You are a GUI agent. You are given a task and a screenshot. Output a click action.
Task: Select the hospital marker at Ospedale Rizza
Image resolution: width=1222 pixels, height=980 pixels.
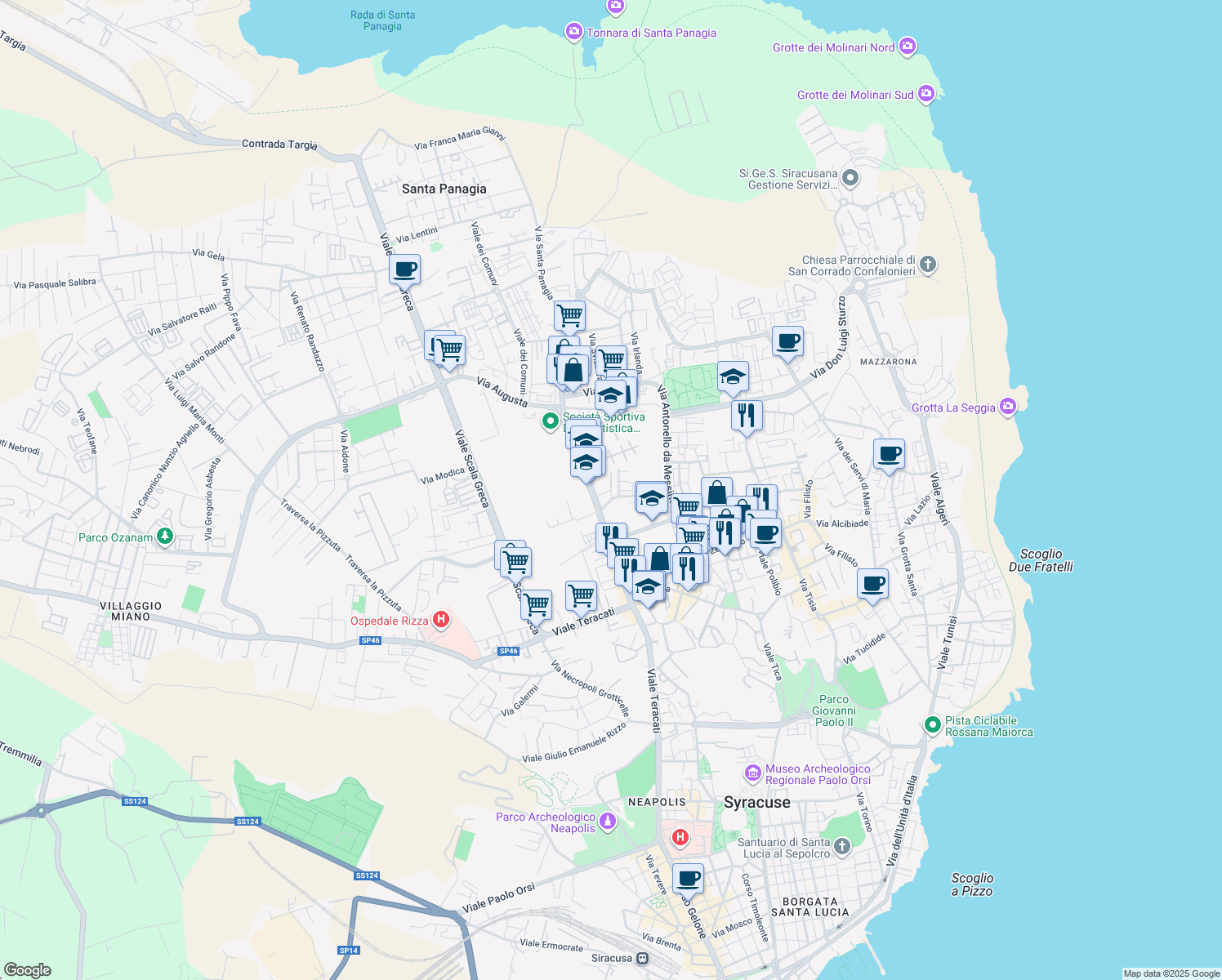442,621
